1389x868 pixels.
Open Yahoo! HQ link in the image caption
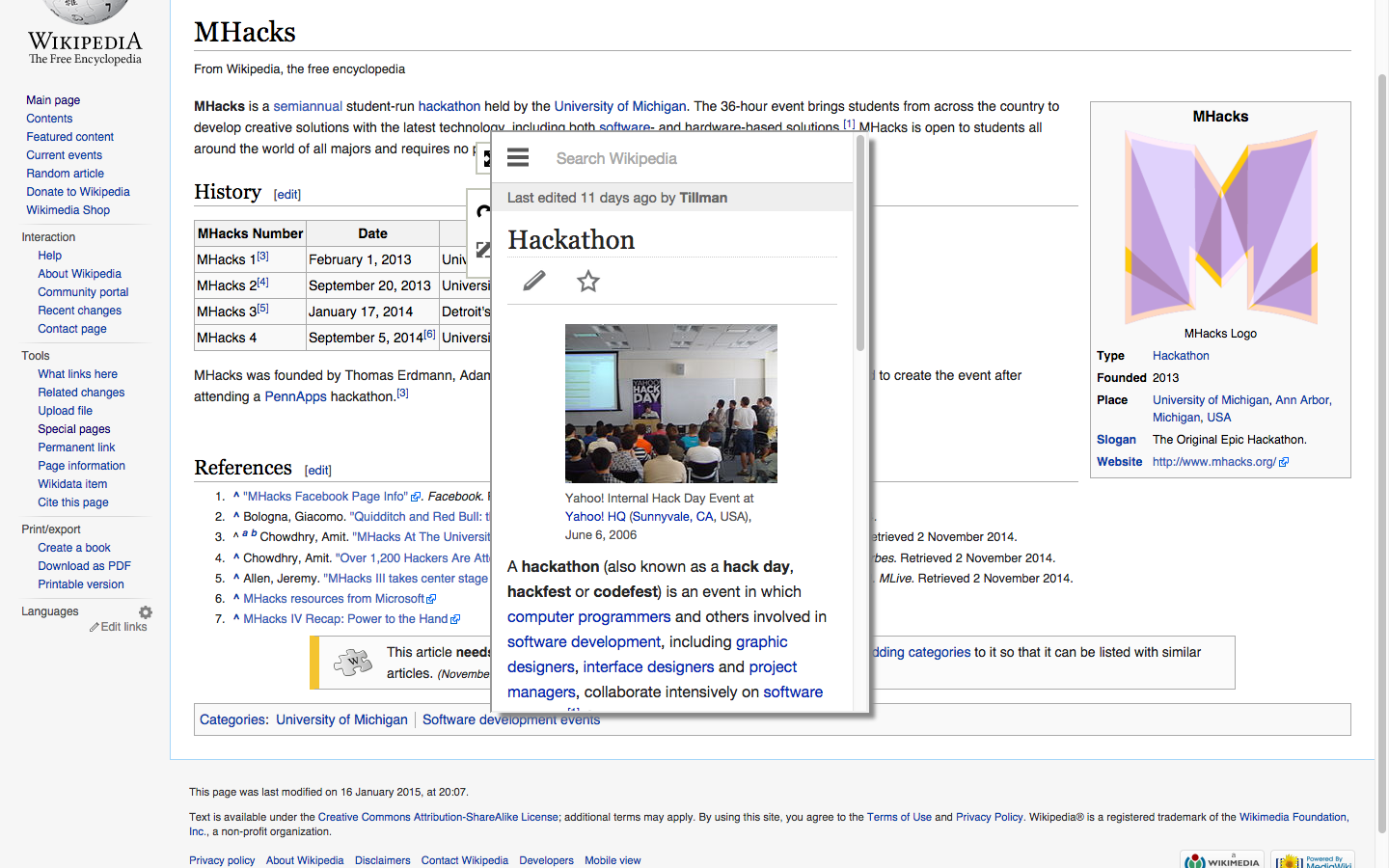point(595,517)
